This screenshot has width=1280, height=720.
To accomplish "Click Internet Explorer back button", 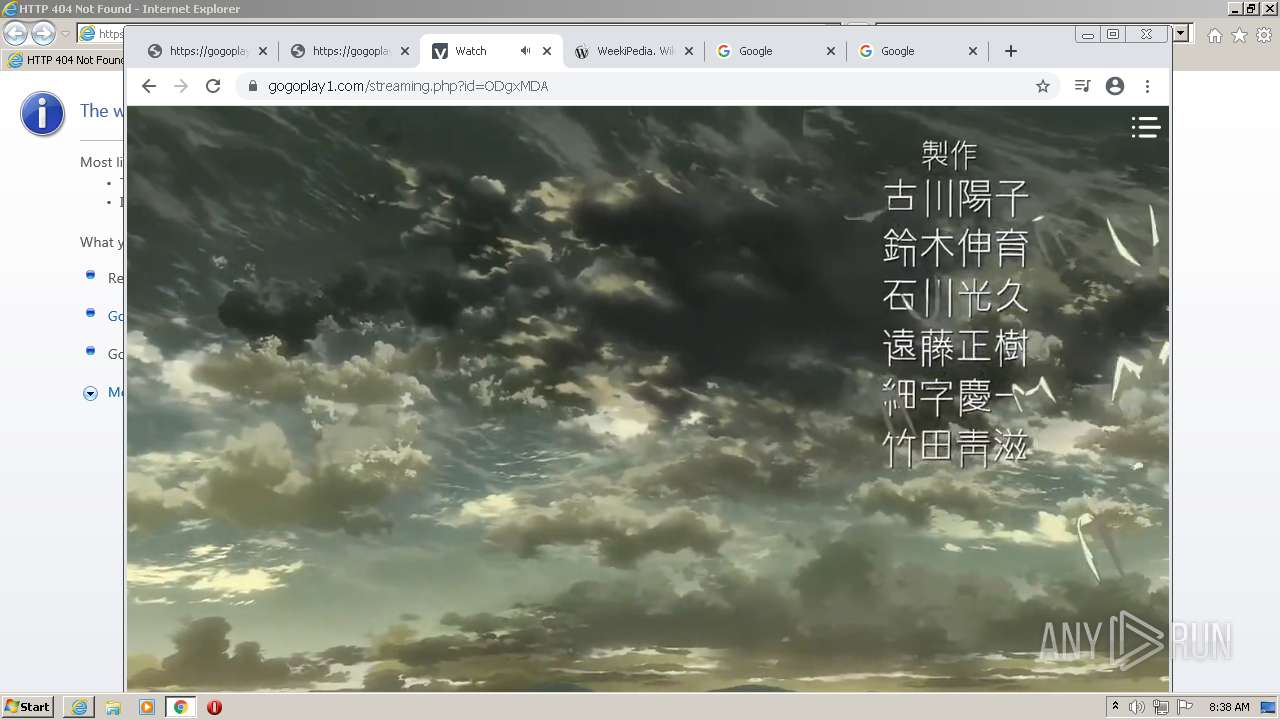I will [15, 34].
